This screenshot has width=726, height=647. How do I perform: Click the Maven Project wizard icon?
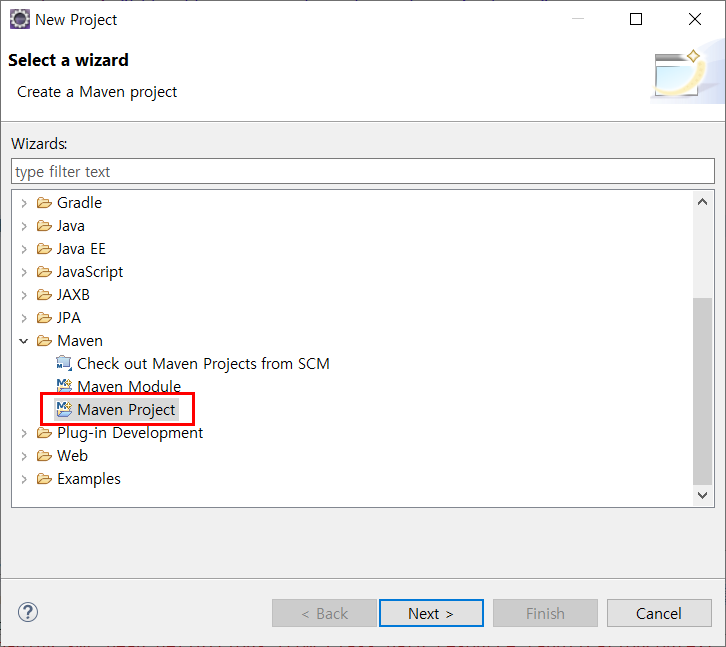tap(64, 409)
